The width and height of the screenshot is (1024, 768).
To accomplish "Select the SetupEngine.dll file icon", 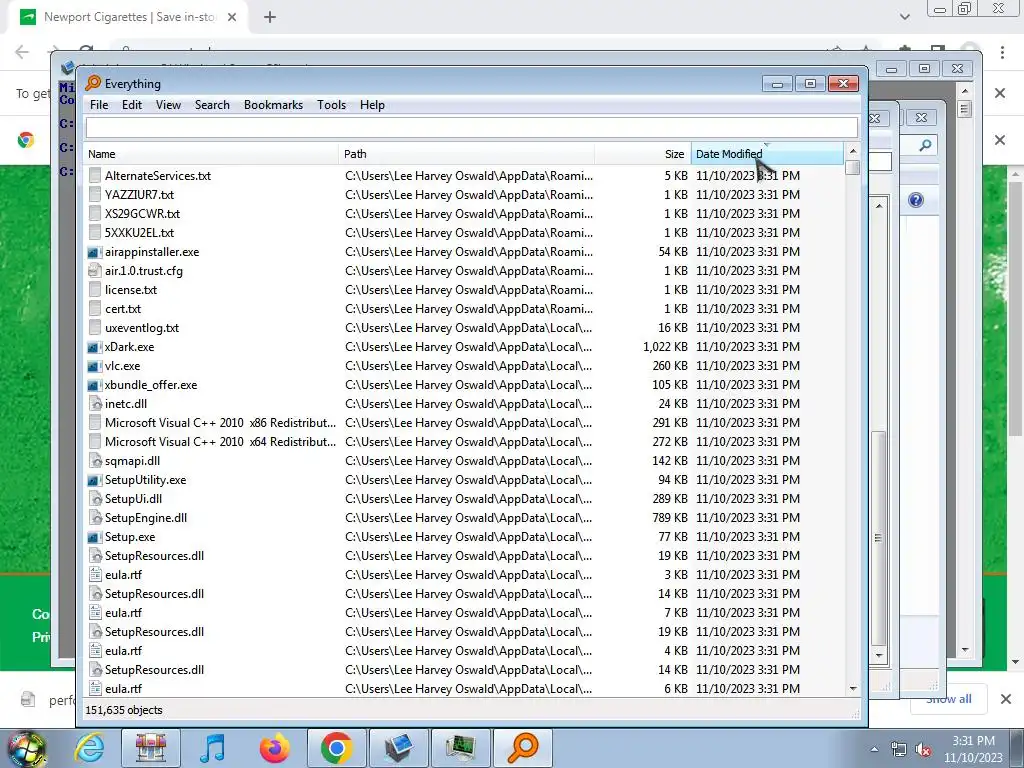I will [95, 518].
